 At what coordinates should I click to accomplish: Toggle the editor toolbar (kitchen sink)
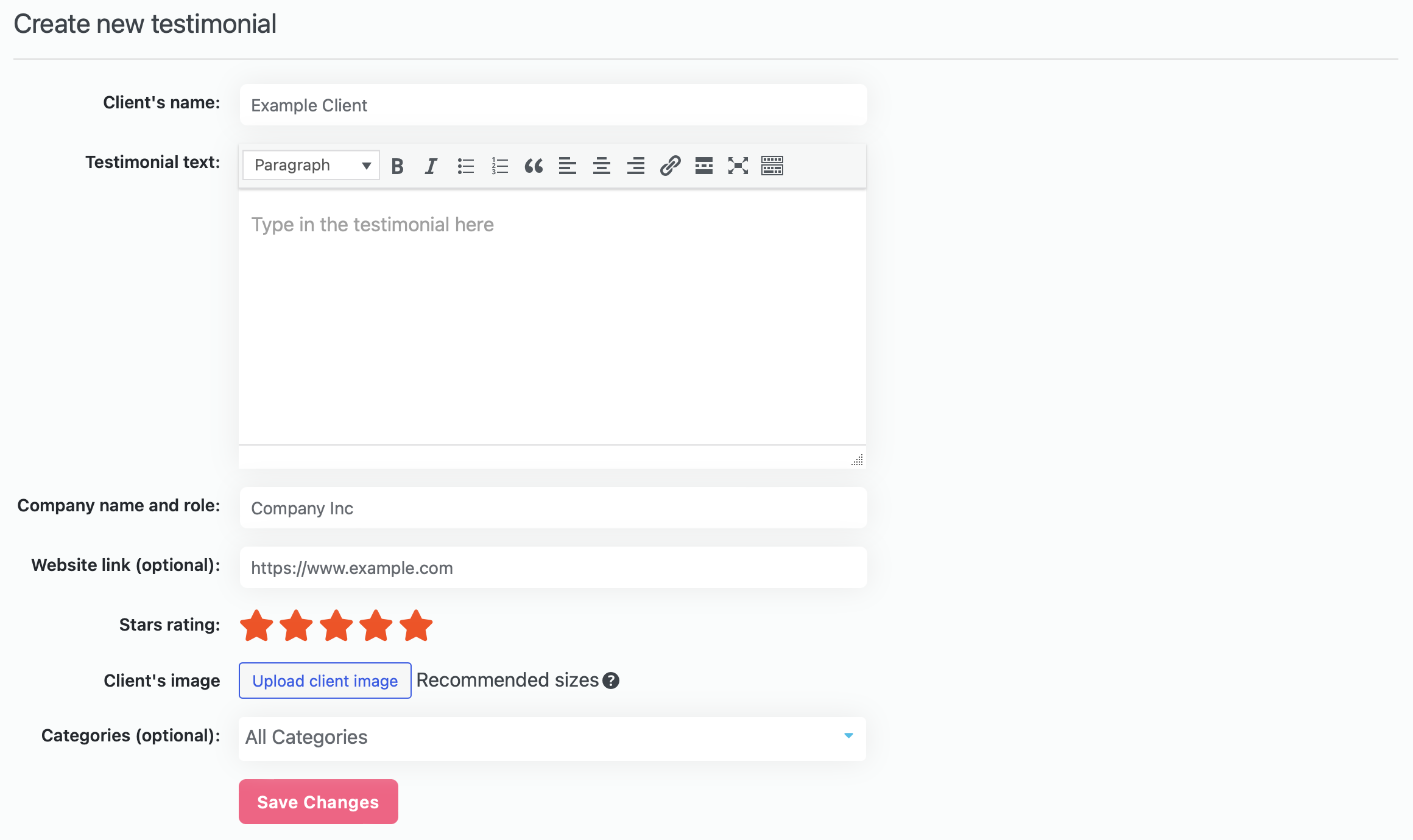coord(772,166)
